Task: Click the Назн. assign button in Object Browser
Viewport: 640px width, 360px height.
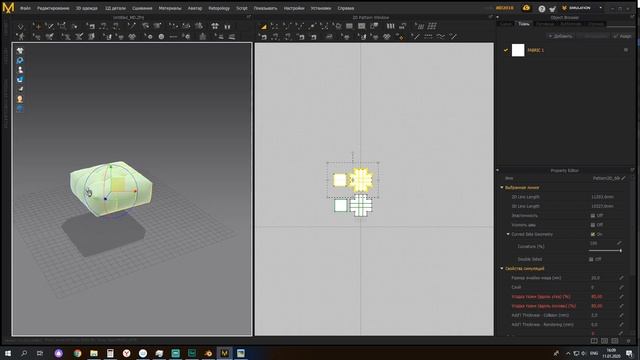Action: 622,36
